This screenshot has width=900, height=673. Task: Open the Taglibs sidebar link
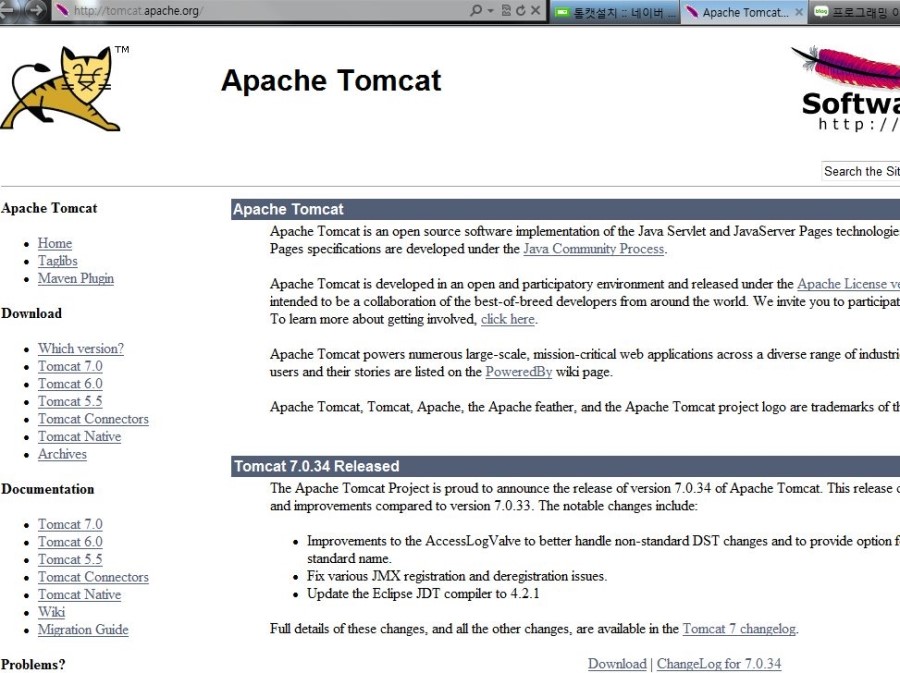[58, 261]
